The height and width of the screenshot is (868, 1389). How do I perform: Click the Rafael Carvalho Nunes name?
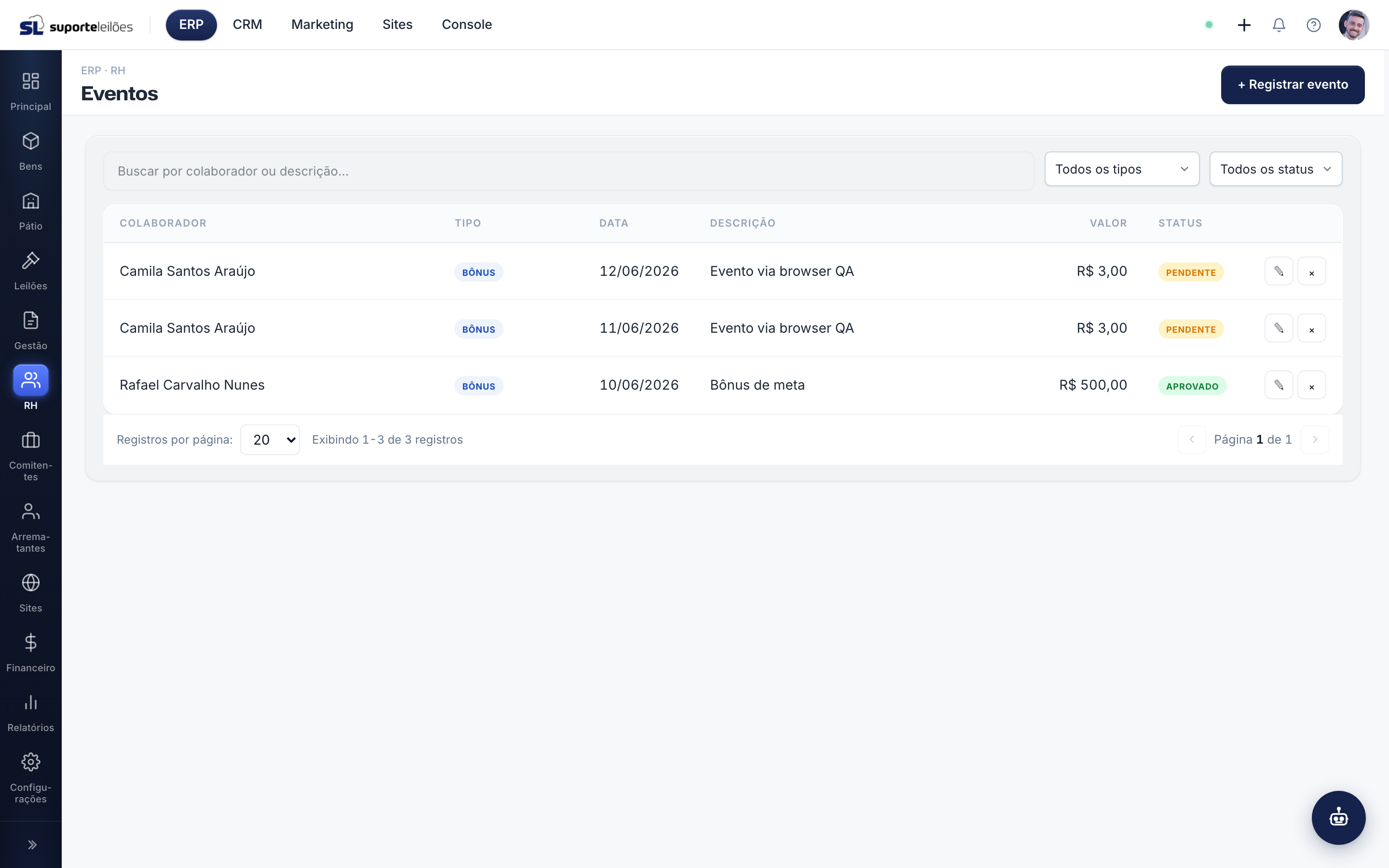coord(191,385)
